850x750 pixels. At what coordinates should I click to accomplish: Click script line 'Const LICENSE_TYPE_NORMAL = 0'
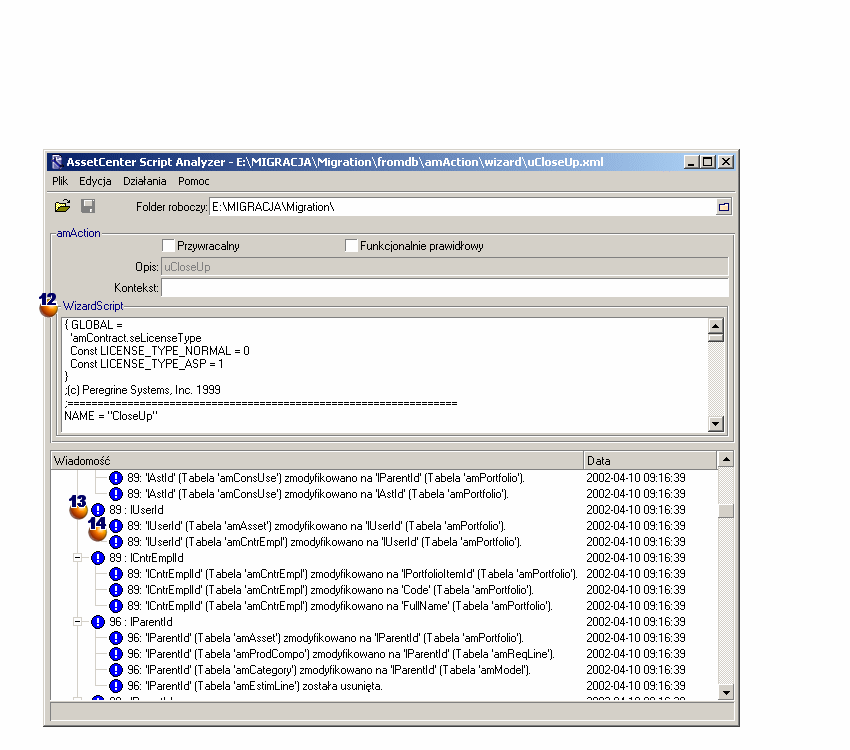[x=160, y=351]
